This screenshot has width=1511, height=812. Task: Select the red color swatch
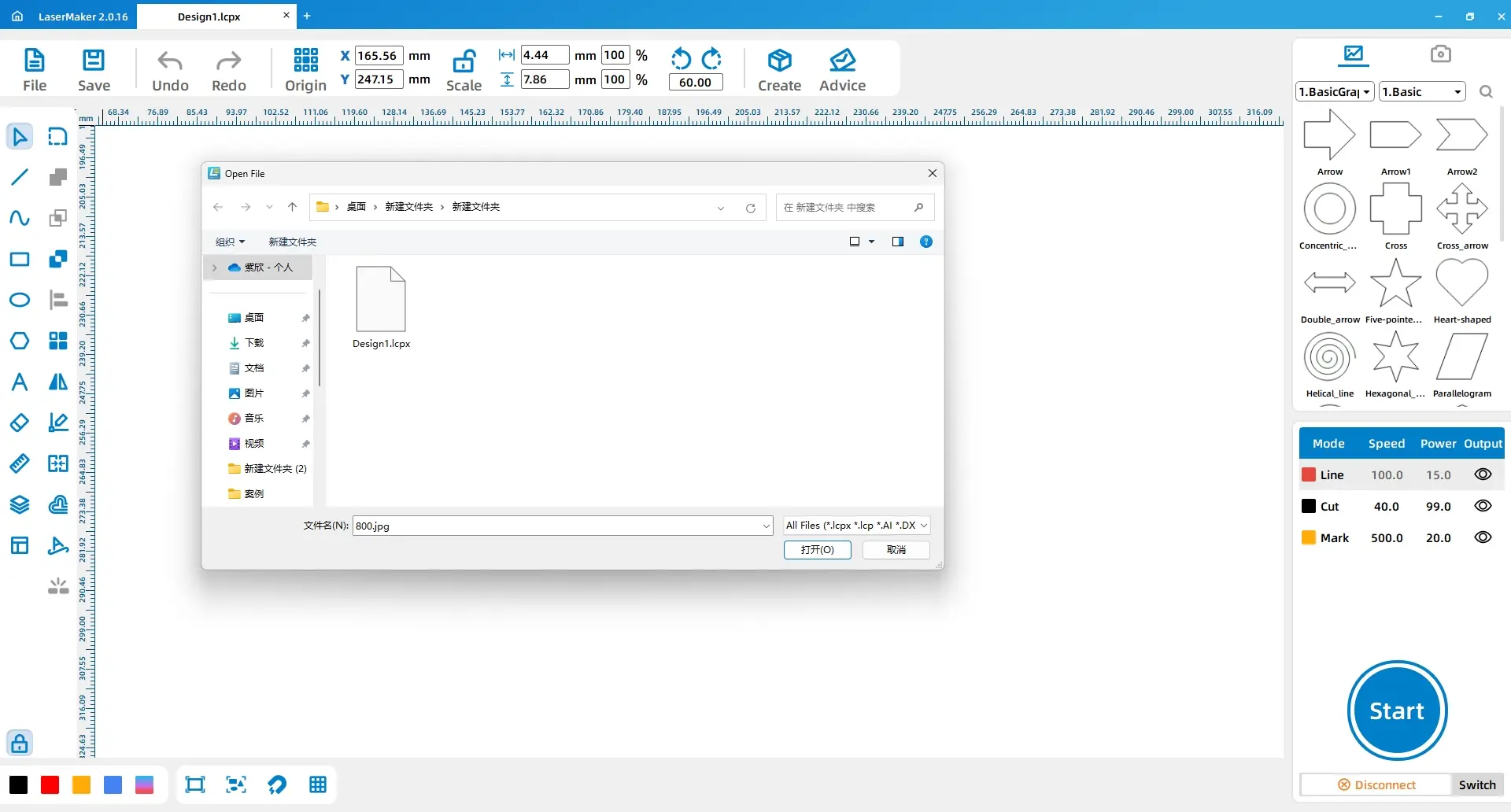[x=50, y=784]
